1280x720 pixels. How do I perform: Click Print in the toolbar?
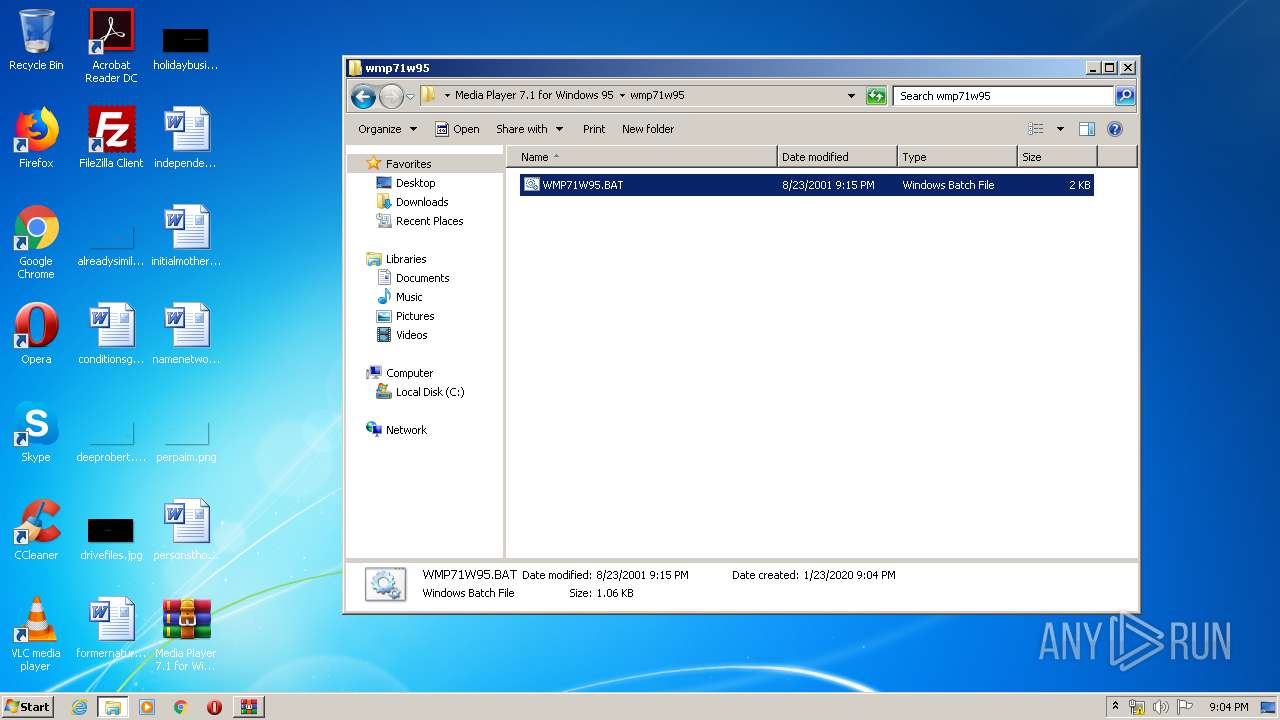pyautogui.click(x=594, y=129)
